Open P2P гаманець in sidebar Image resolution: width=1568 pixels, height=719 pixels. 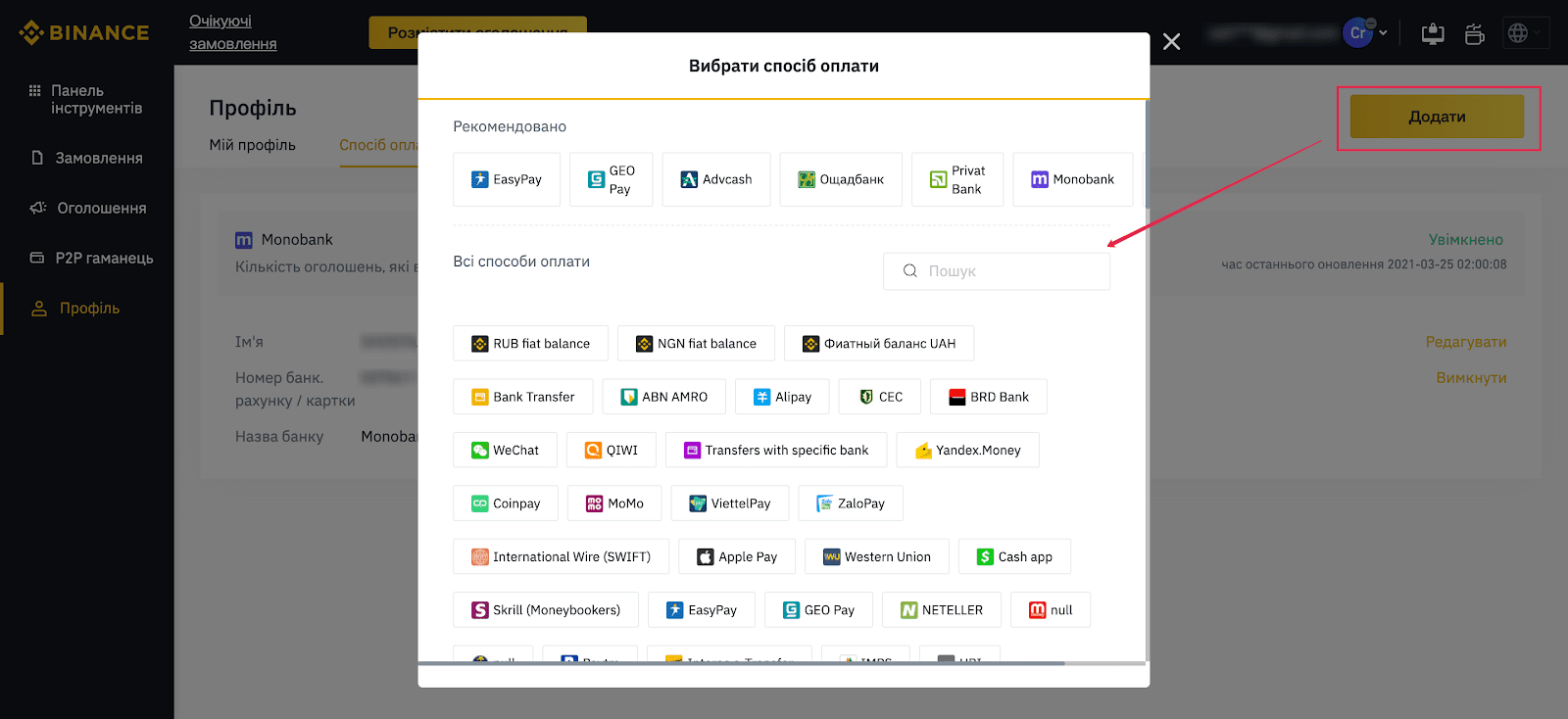(x=91, y=258)
